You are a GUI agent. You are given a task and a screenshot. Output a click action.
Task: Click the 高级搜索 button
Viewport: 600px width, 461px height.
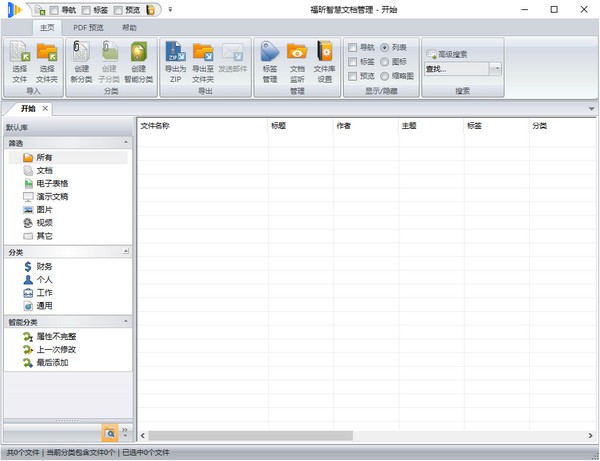pyautogui.click(x=450, y=54)
